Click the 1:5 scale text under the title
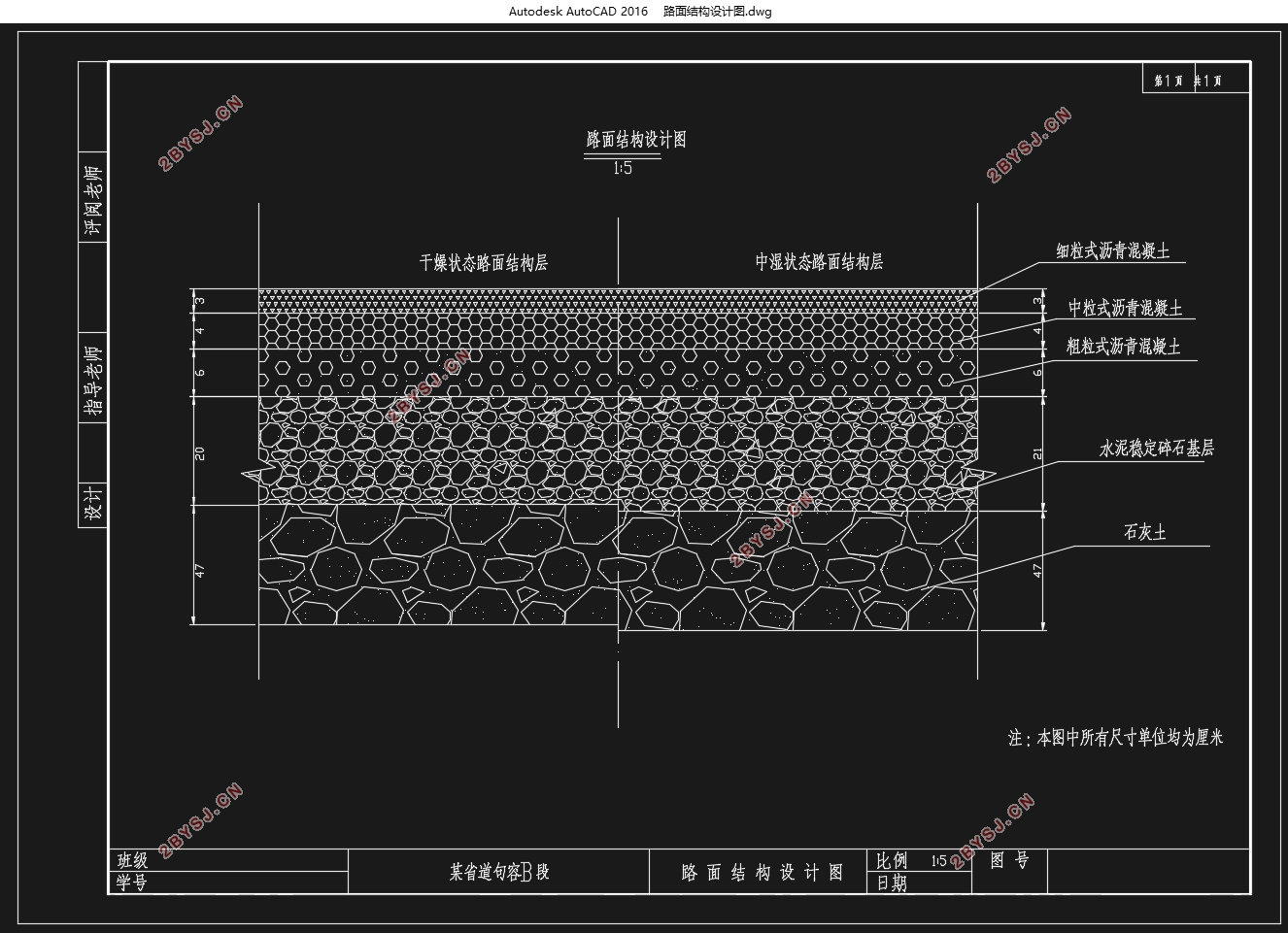This screenshot has height=933, width=1288. pyautogui.click(x=623, y=169)
